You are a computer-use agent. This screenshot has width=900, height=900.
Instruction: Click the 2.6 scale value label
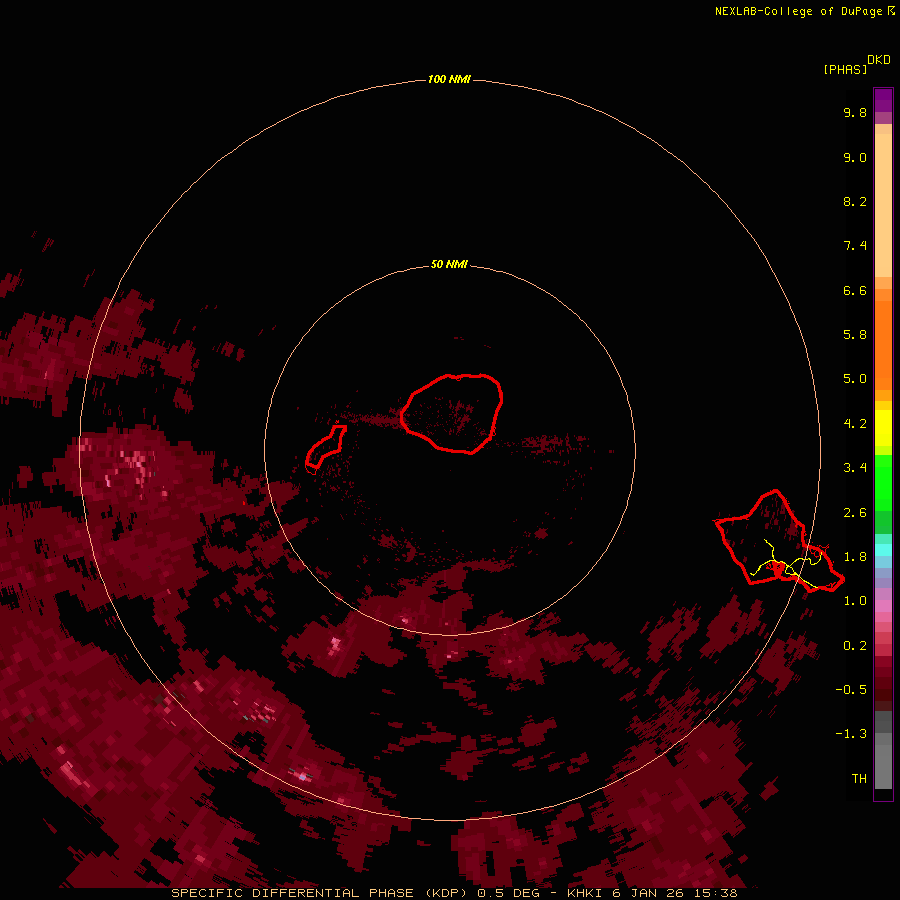pos(855,513)
